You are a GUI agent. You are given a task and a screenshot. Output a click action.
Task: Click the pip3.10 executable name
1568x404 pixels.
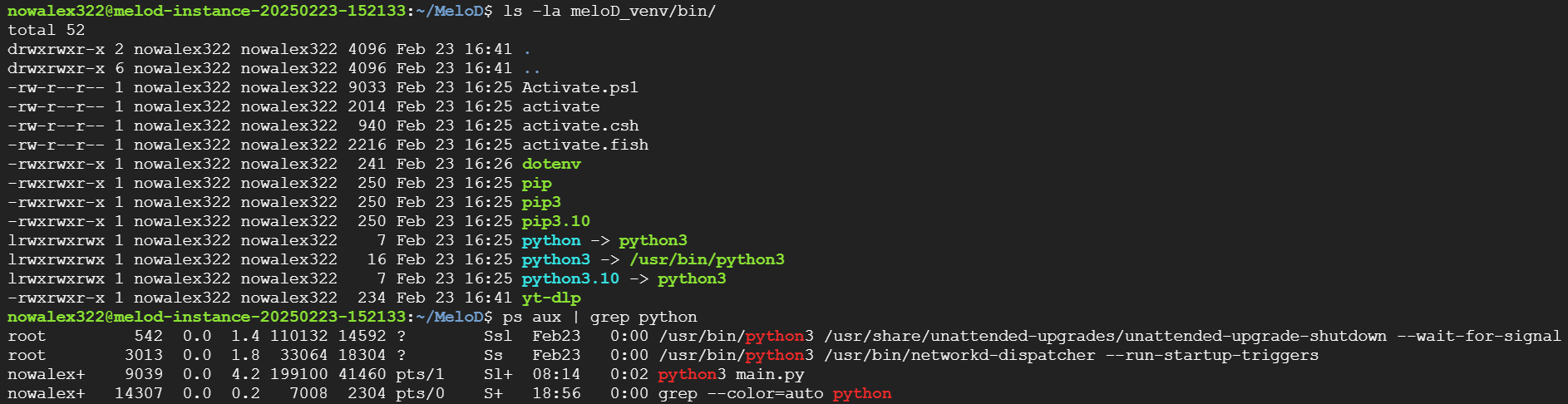click(x=555, y=221)
